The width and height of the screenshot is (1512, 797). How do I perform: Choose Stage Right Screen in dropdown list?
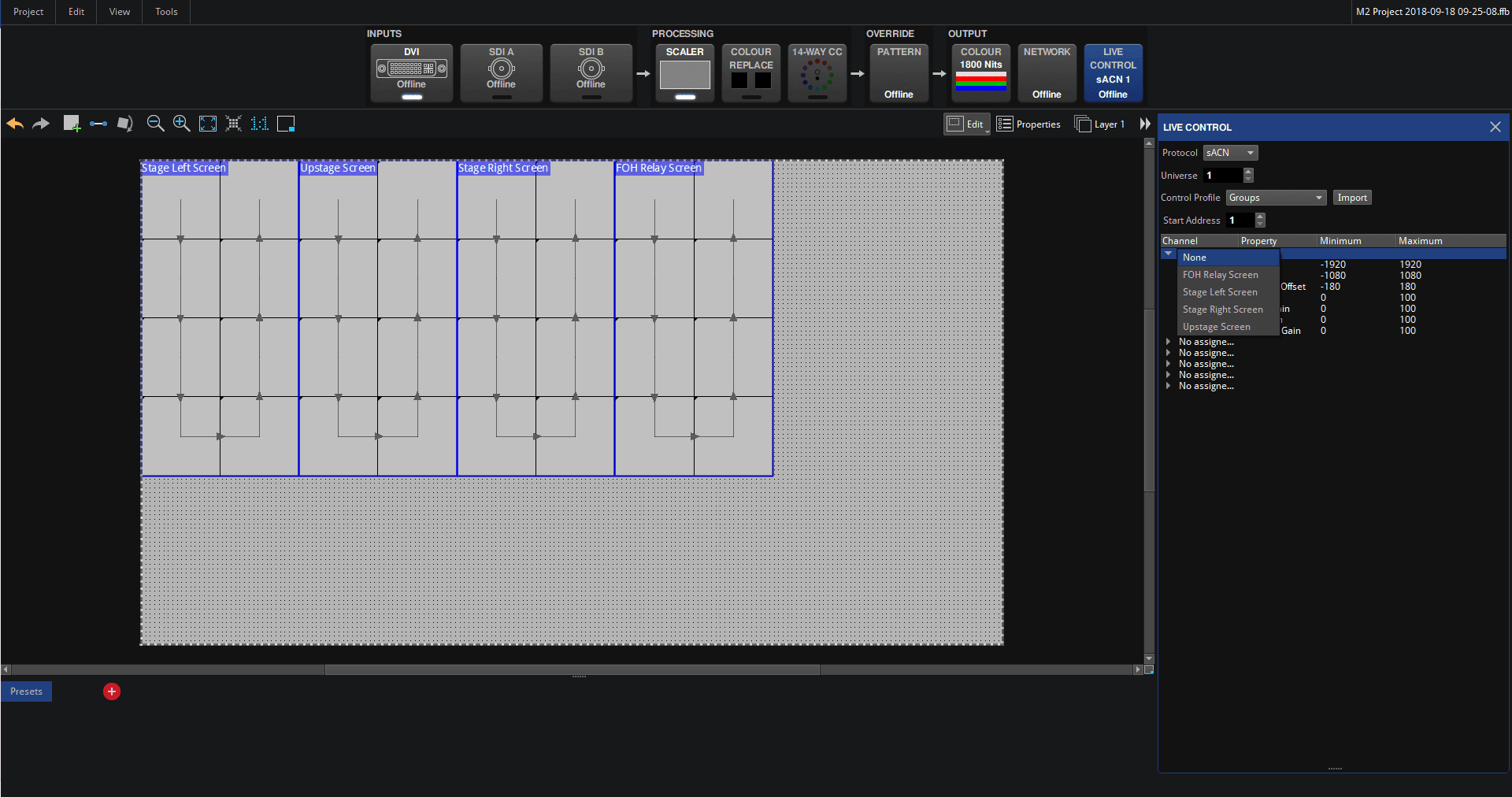pyautogui.click(x=1228, y=310)
